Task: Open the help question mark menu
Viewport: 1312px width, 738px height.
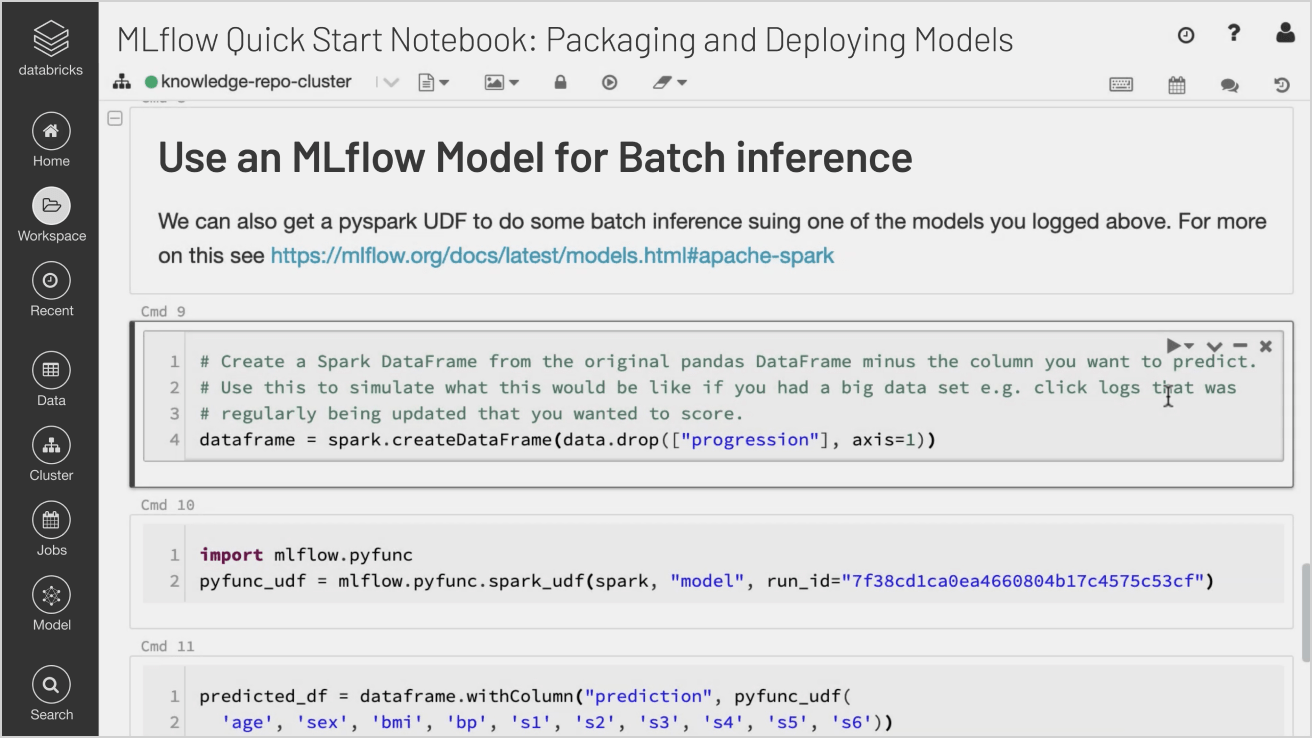Action: click(x=1234, y=34)
